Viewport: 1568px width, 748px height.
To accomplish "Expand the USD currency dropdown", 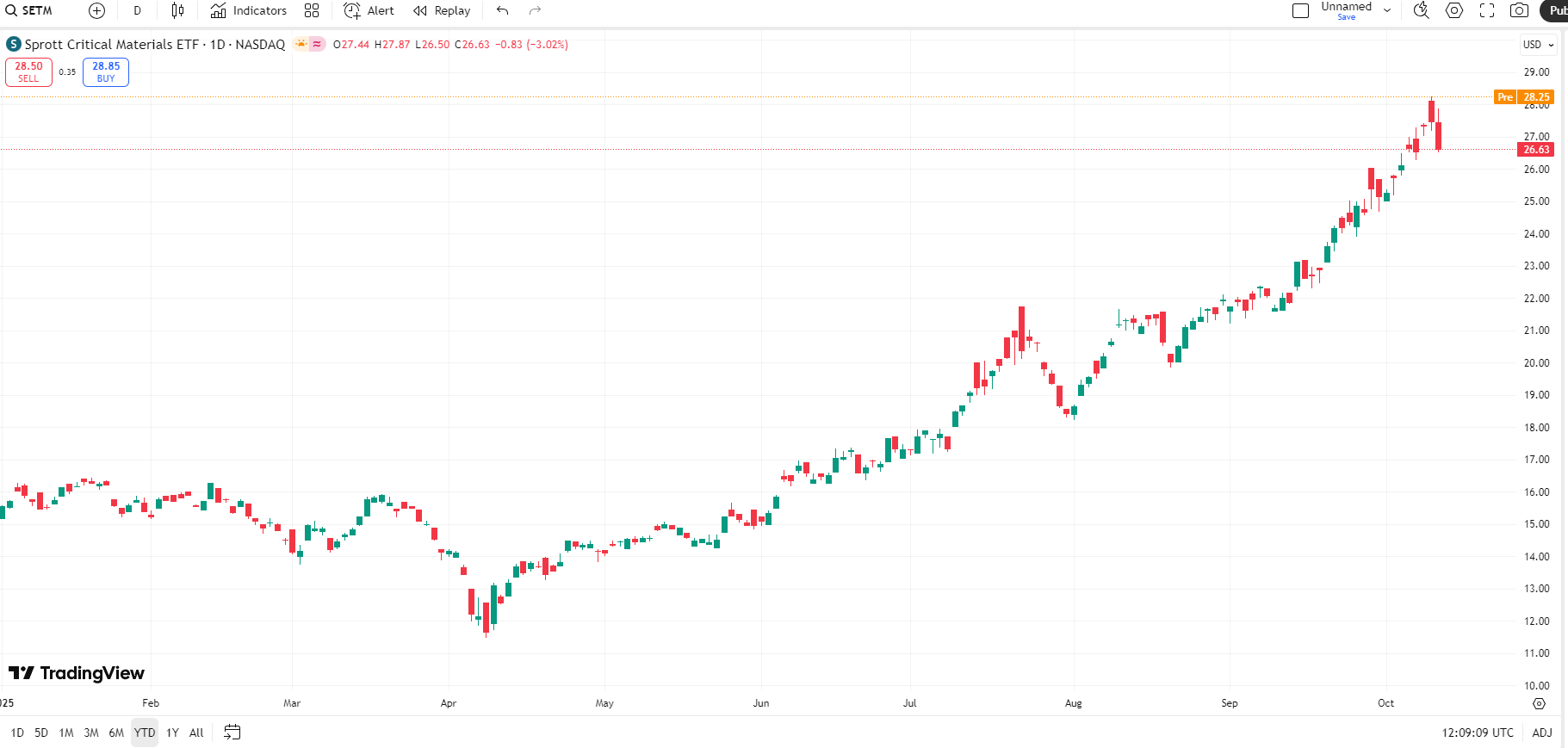I will pos(1538,45).
